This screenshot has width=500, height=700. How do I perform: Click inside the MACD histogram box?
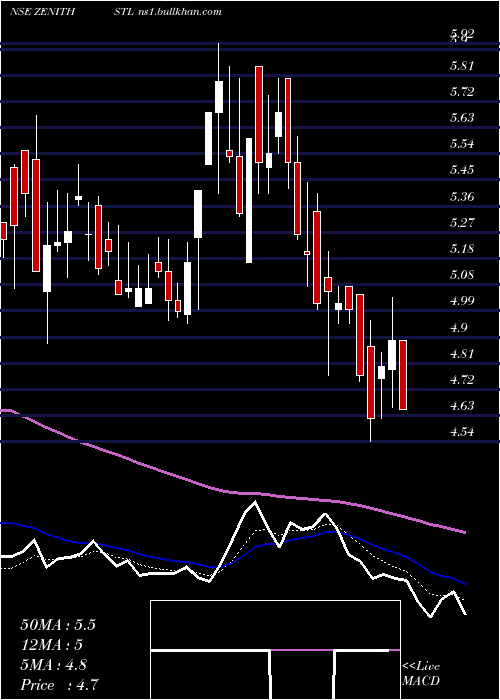point(275,650)
